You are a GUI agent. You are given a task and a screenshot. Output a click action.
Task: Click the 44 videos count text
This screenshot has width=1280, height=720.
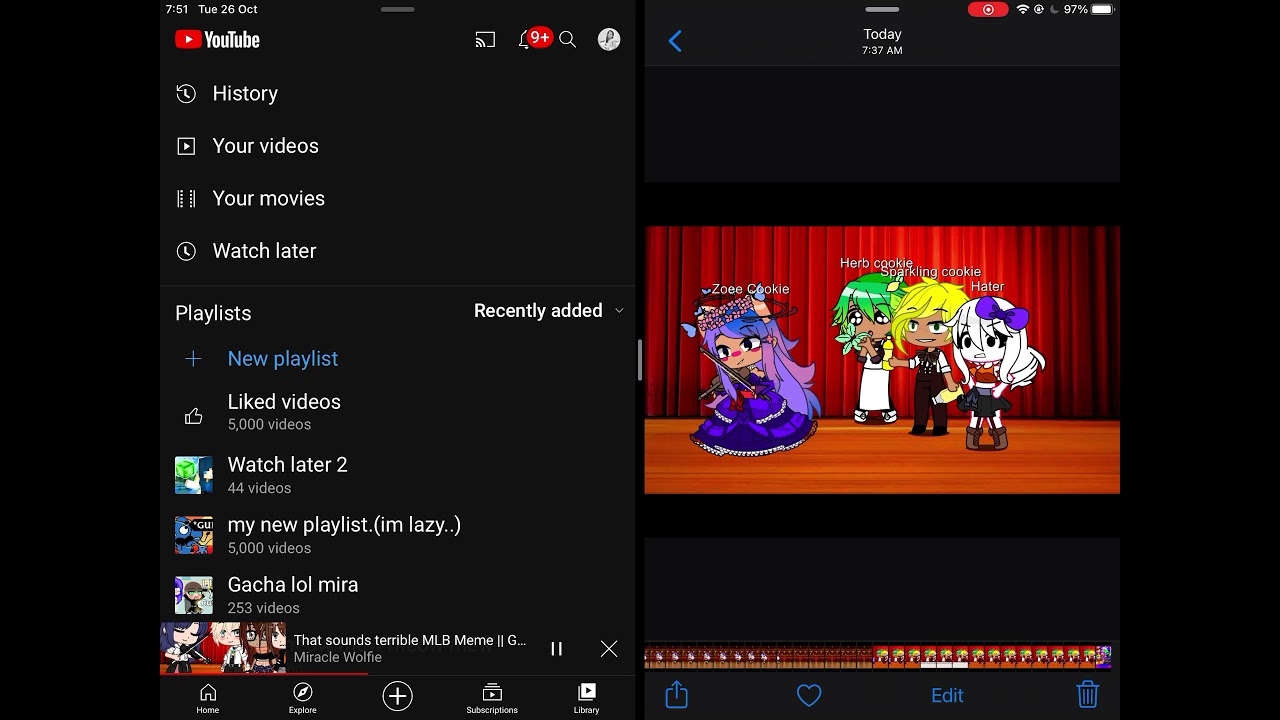(x=259, y=488)
